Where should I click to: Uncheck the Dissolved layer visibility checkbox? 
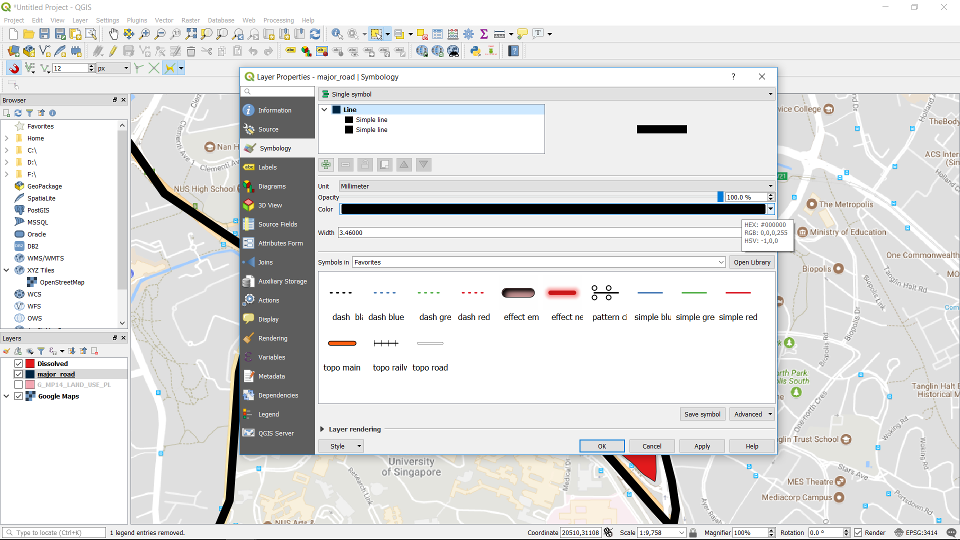18,363
